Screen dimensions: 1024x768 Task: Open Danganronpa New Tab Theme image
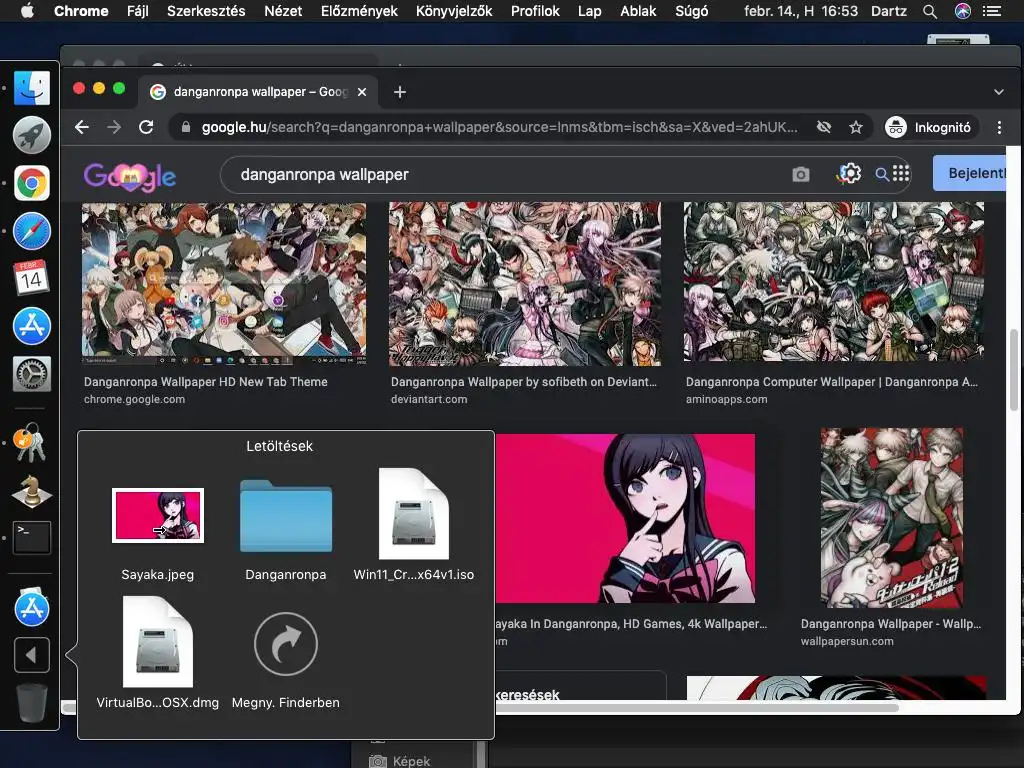224,283
